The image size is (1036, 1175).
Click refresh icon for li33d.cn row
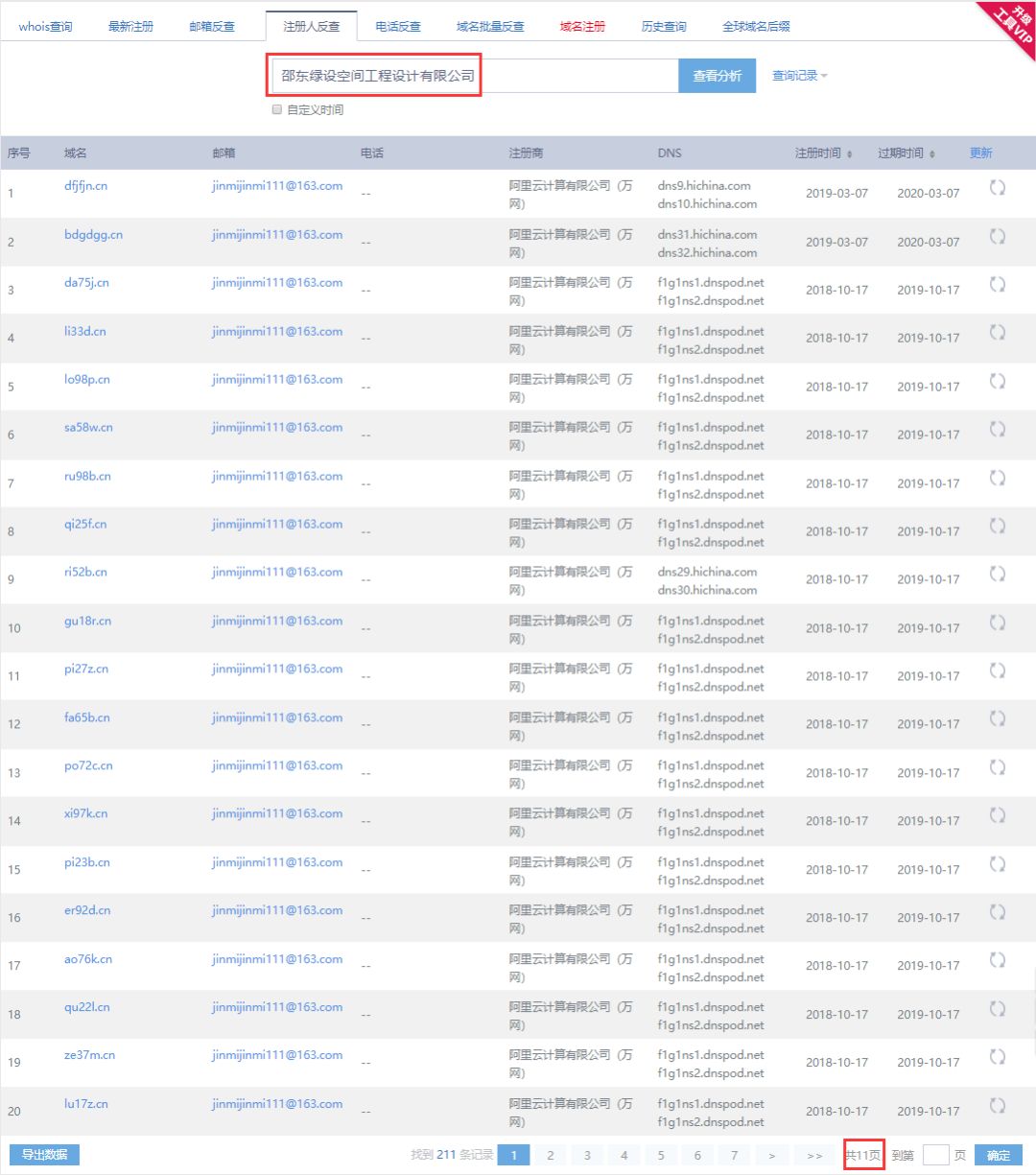997,333
